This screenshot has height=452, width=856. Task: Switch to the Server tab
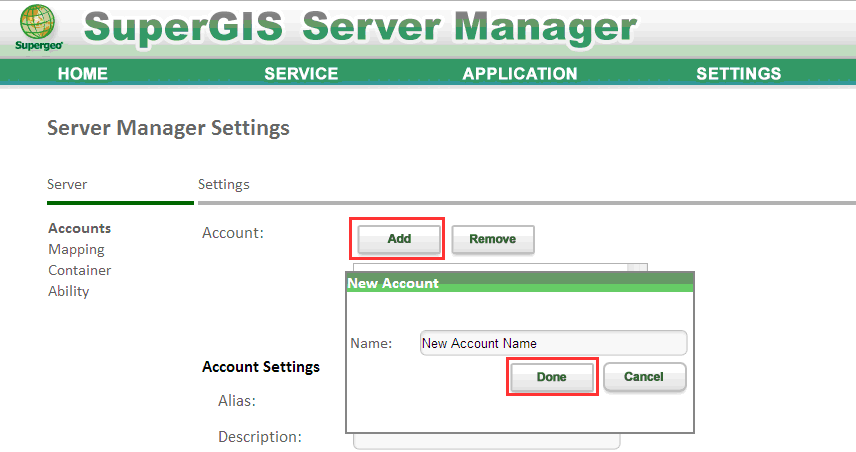tap(67, 185)
